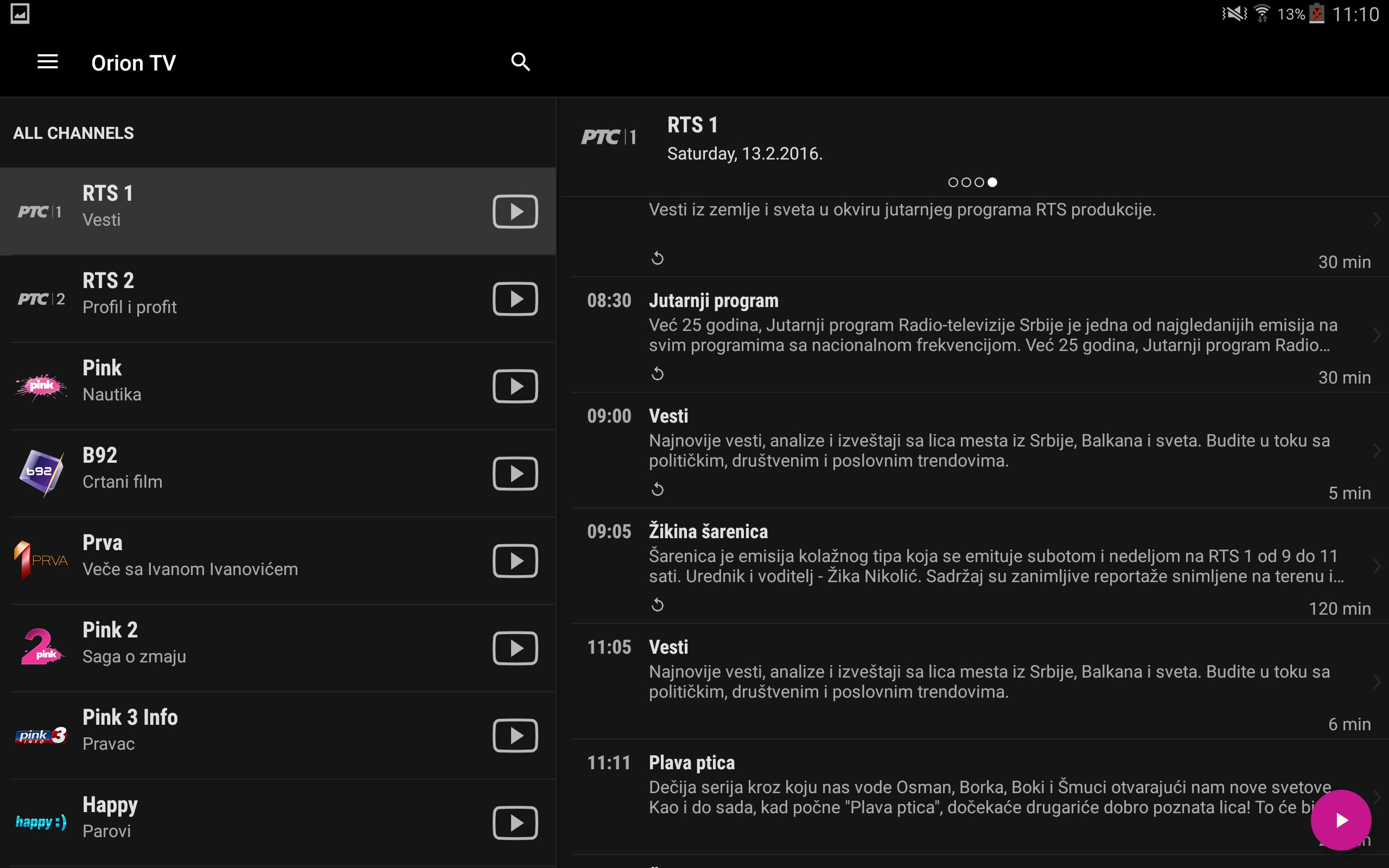Select the first day page indicator dot
Viewport: 1389px width, 868px height.
coord(953,183)
